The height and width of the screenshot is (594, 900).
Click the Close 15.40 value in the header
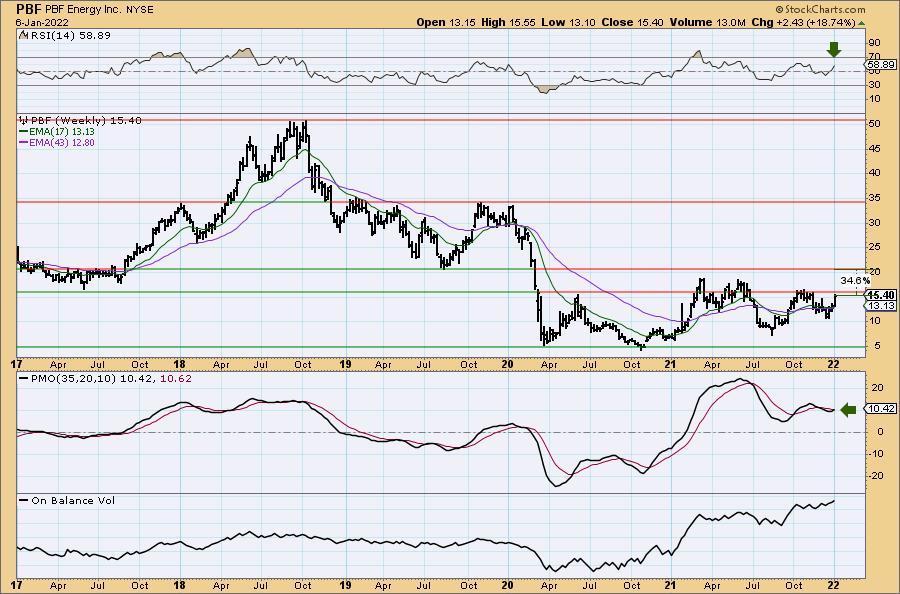(633, 22)
